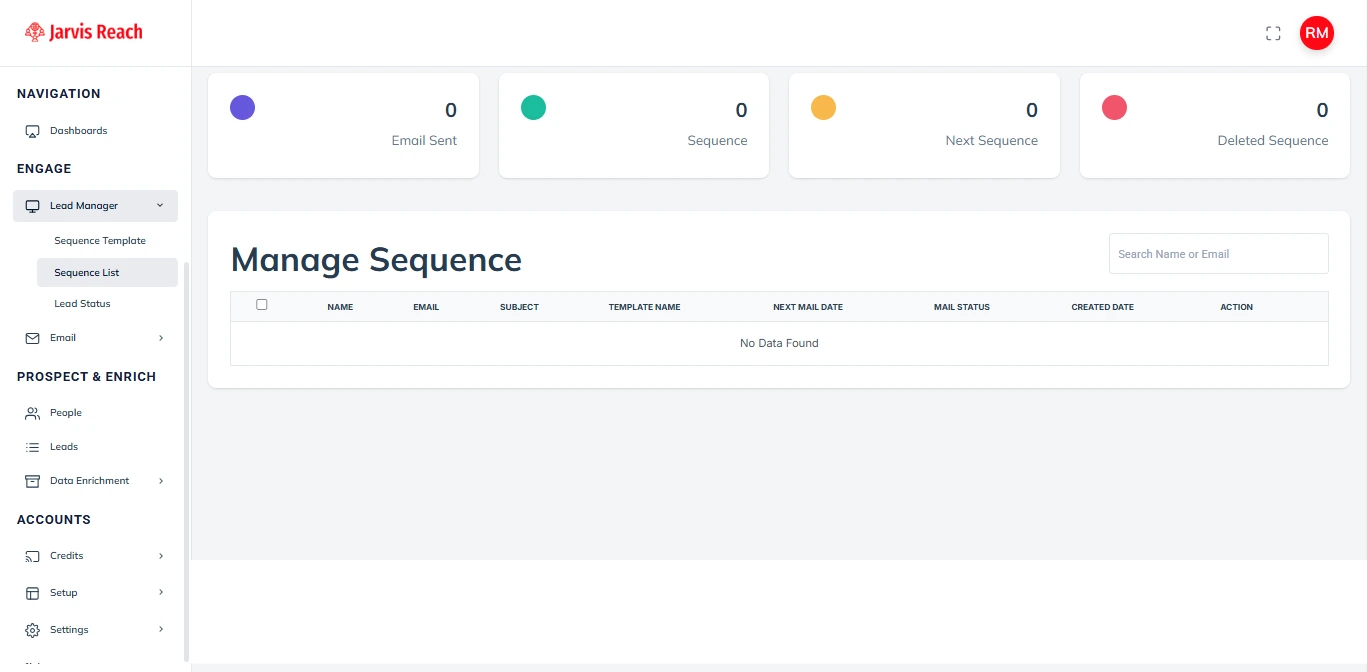Go to the Leads page
Image resolution: width=1367 pixels, height=672 pixels.
coord(64,447)
